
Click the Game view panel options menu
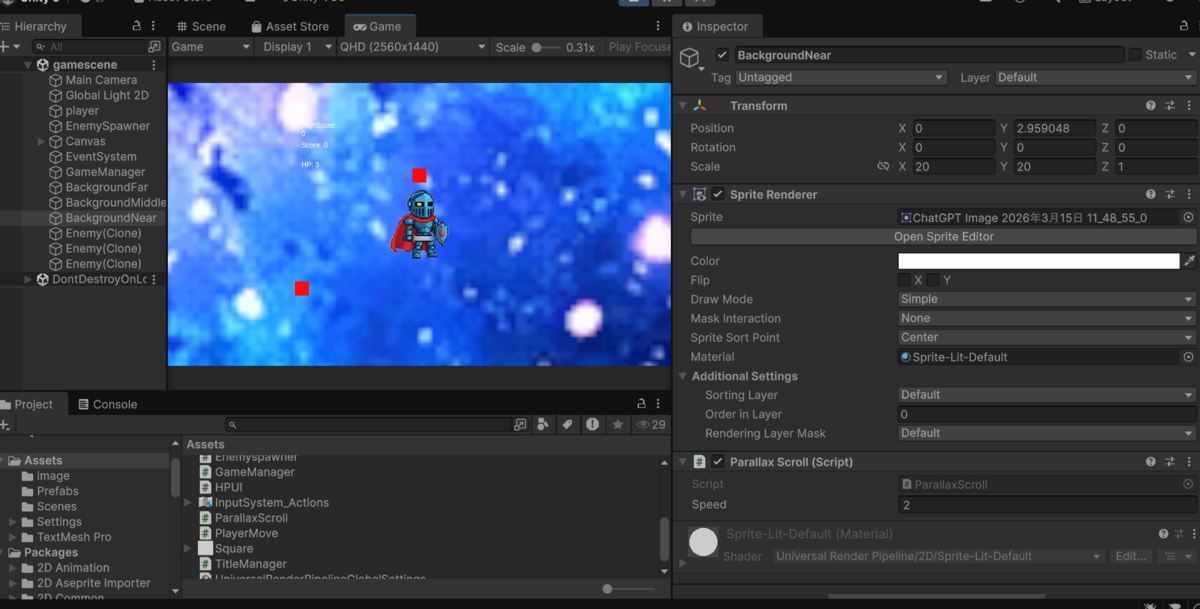[657, 26]
